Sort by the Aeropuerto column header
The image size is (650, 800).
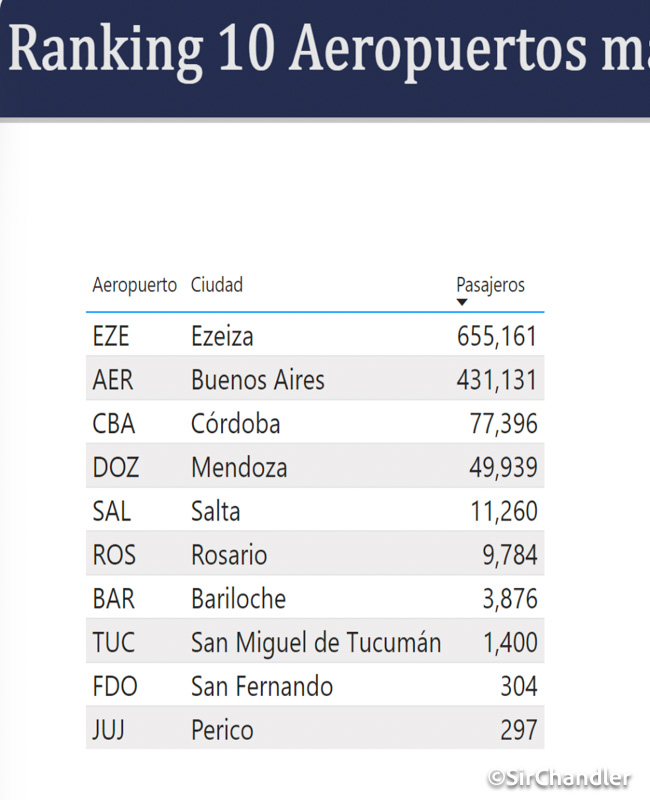pos(134,285)
